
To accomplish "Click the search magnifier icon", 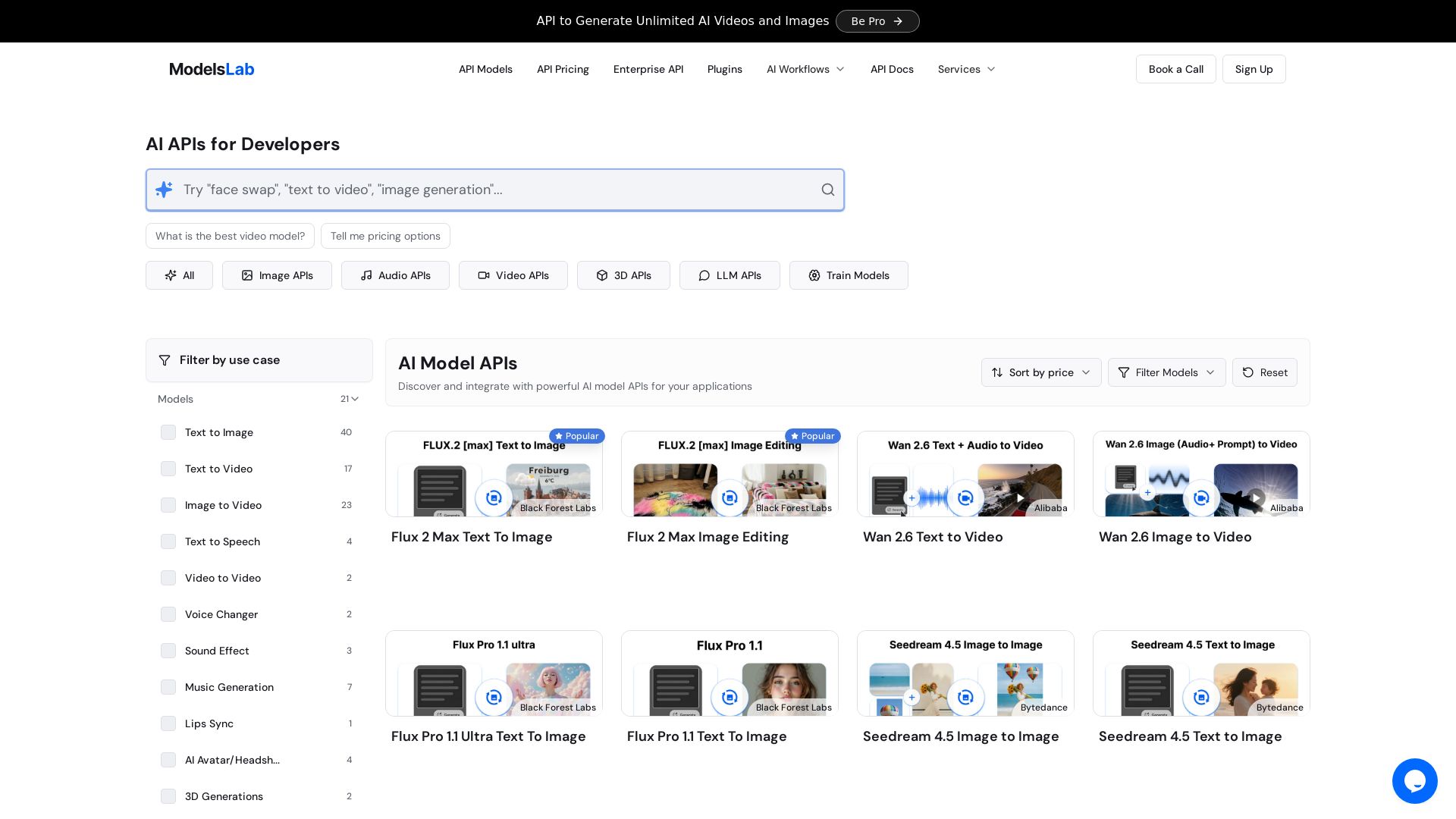I will point(828,190).
